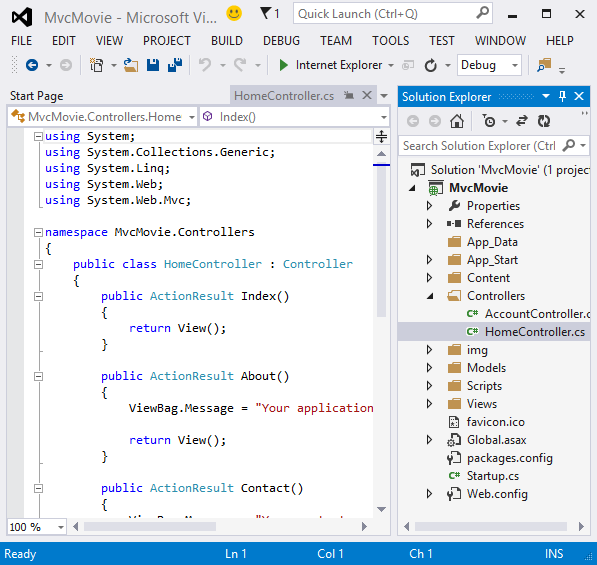597x565 pixels.
Task: Collapse the Index() method block
Action: click(38, 296)
